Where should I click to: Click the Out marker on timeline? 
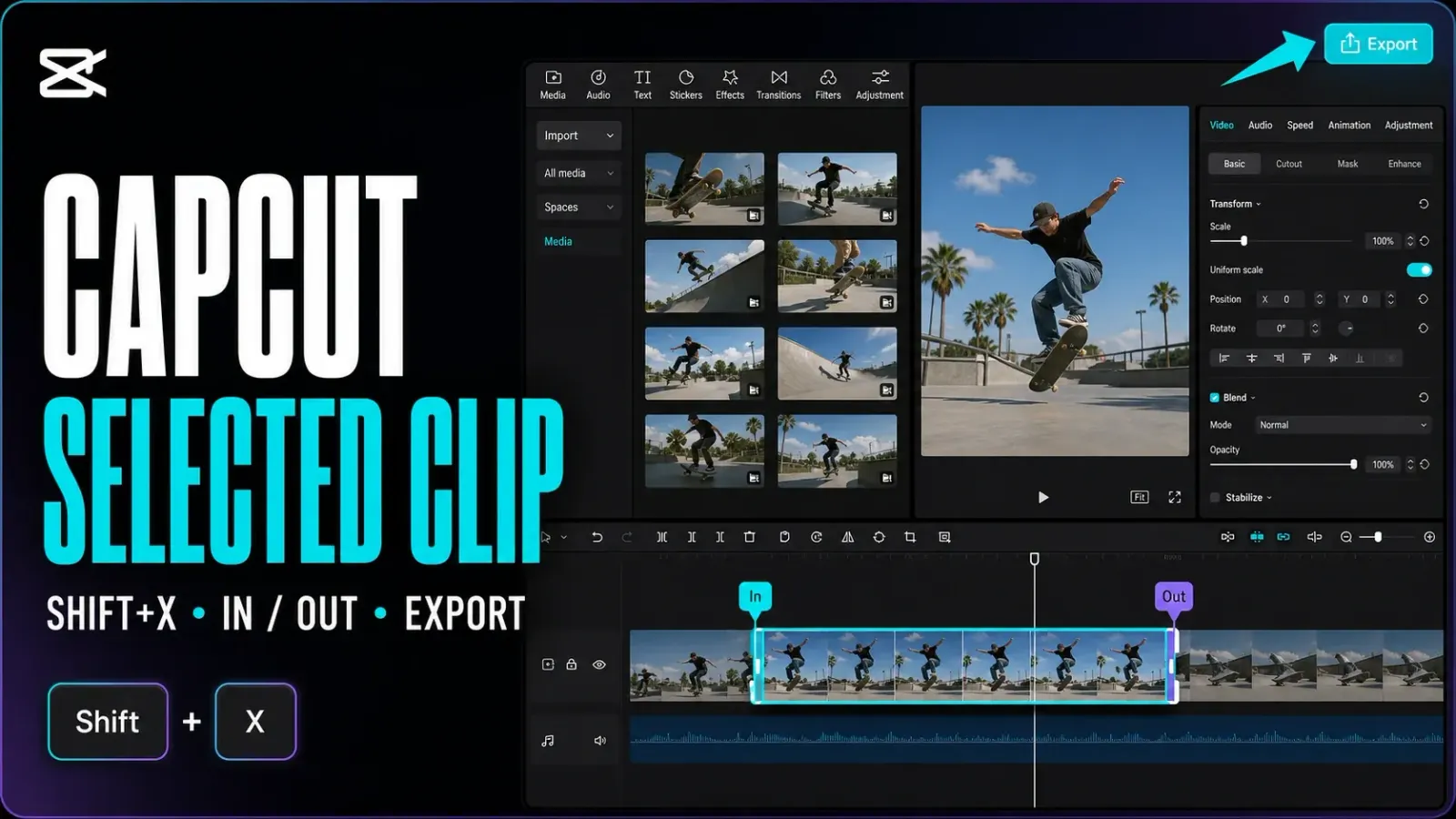point(1174,597)
